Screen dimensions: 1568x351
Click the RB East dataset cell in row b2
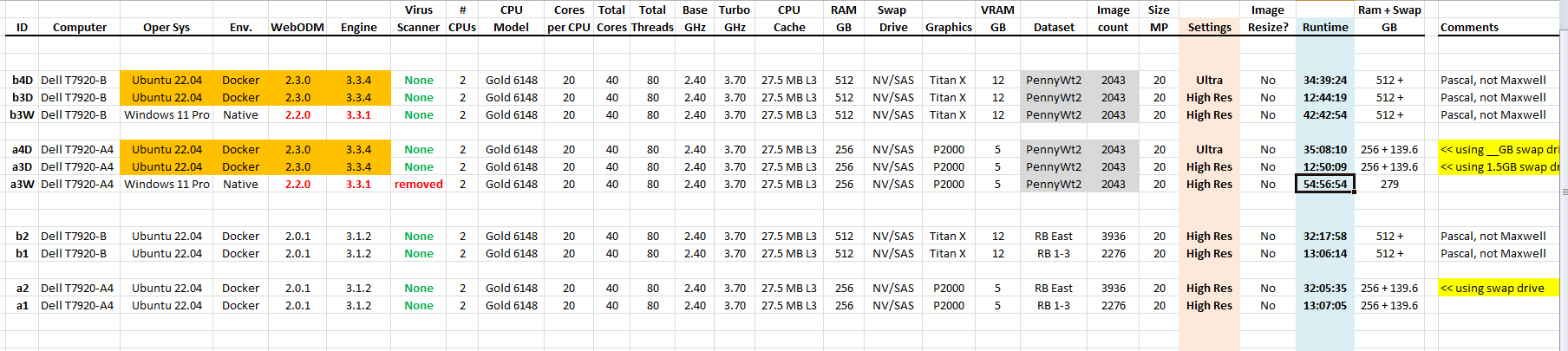point(1053,236)
